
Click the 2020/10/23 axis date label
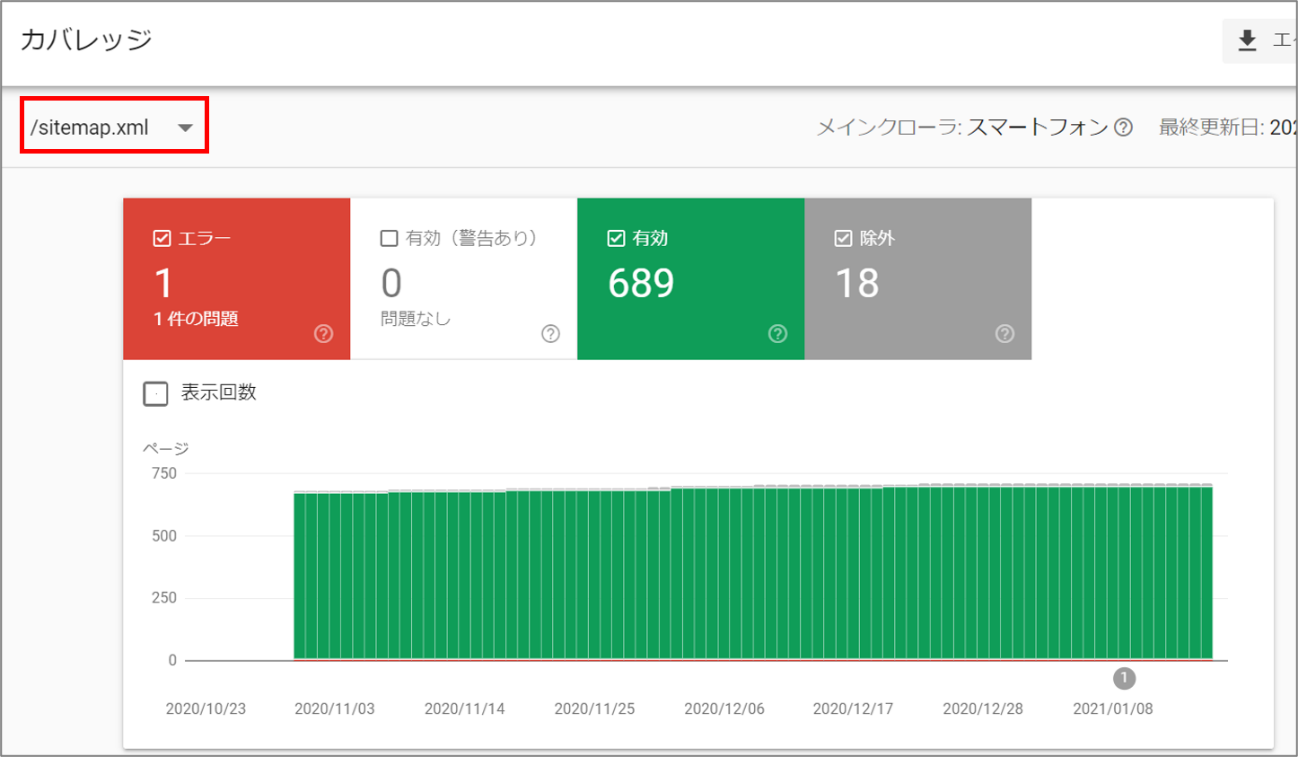point(205,708)
